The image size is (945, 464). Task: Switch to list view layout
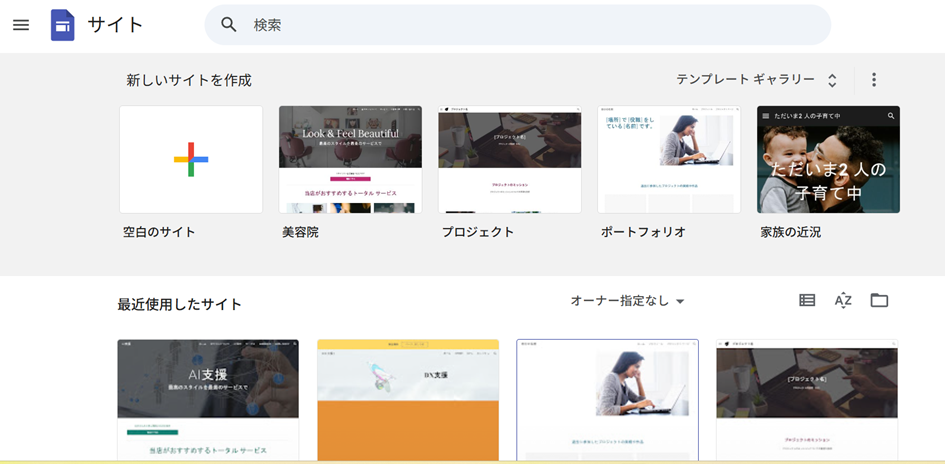pos(807,300)
